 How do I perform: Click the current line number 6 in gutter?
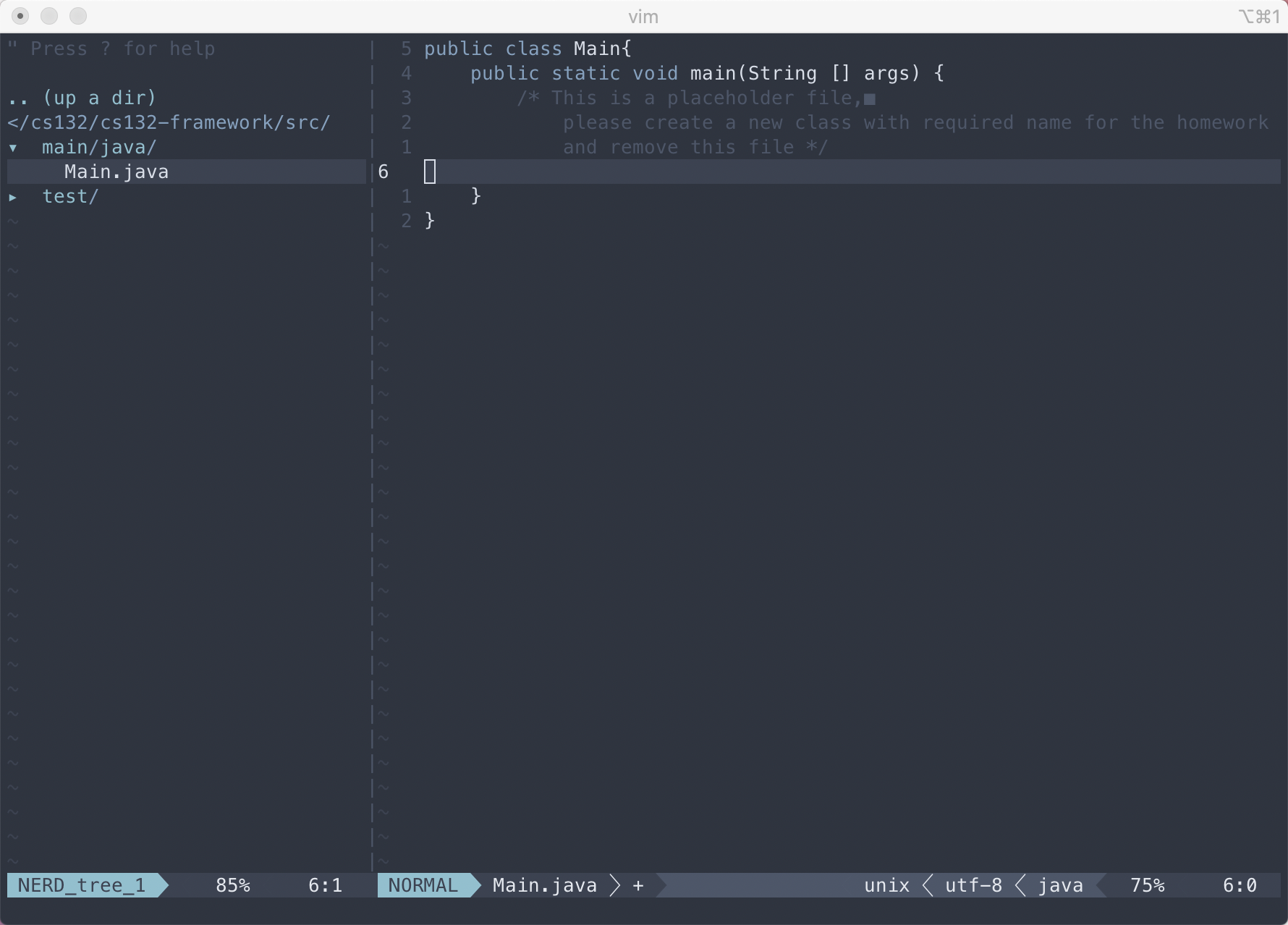point(384,172)
